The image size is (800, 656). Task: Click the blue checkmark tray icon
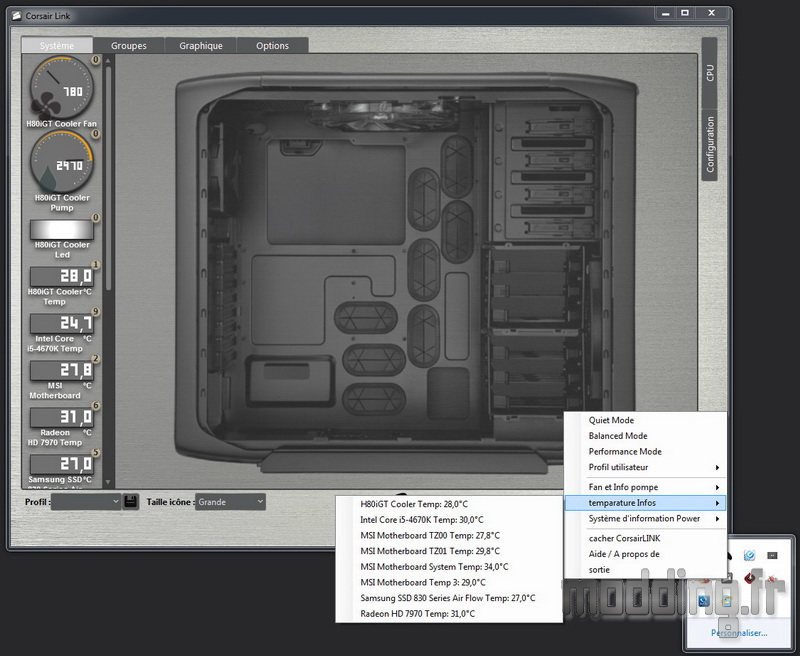coord(749,555)
